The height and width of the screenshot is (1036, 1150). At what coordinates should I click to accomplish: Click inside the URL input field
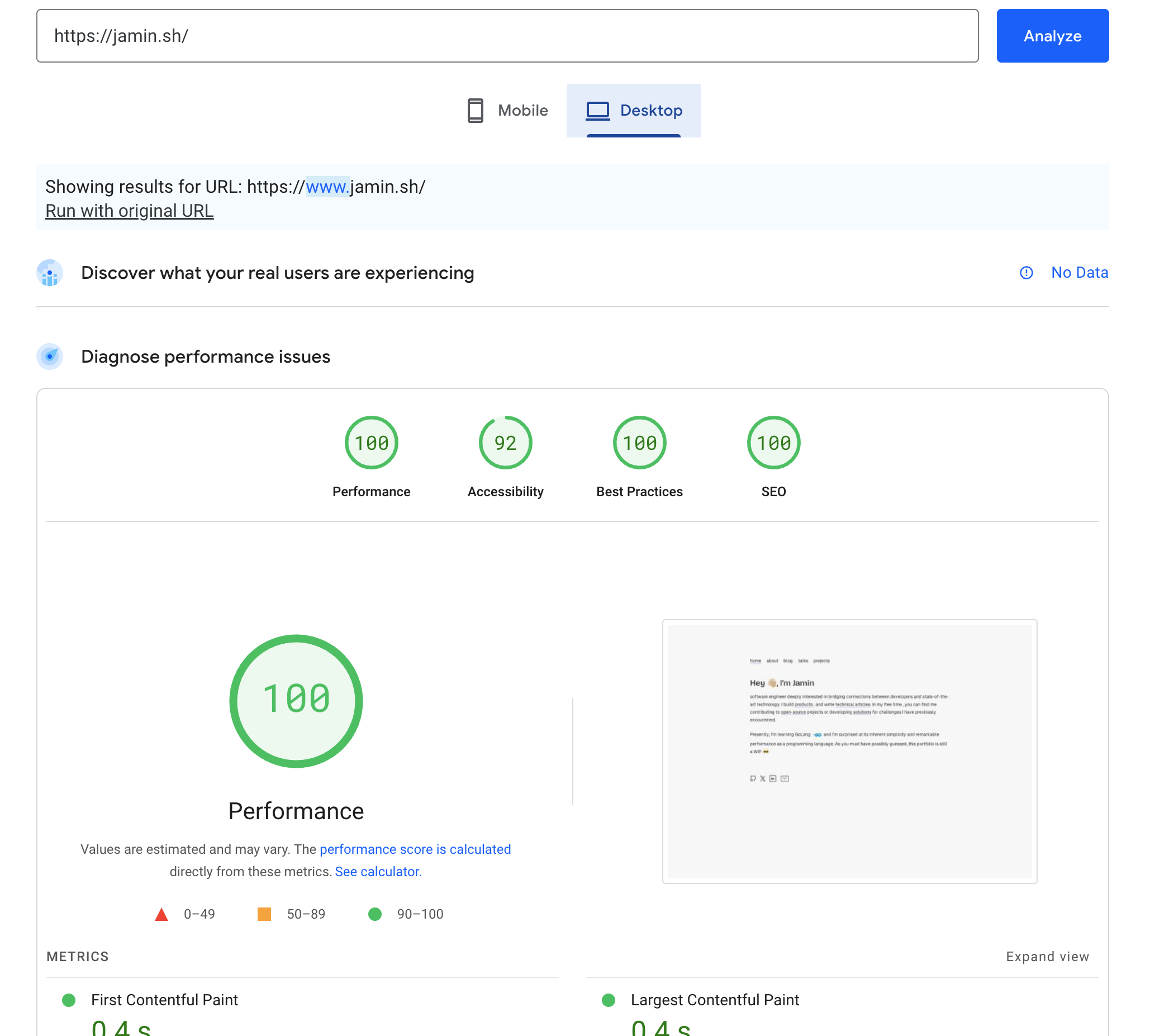coord(507,36)
